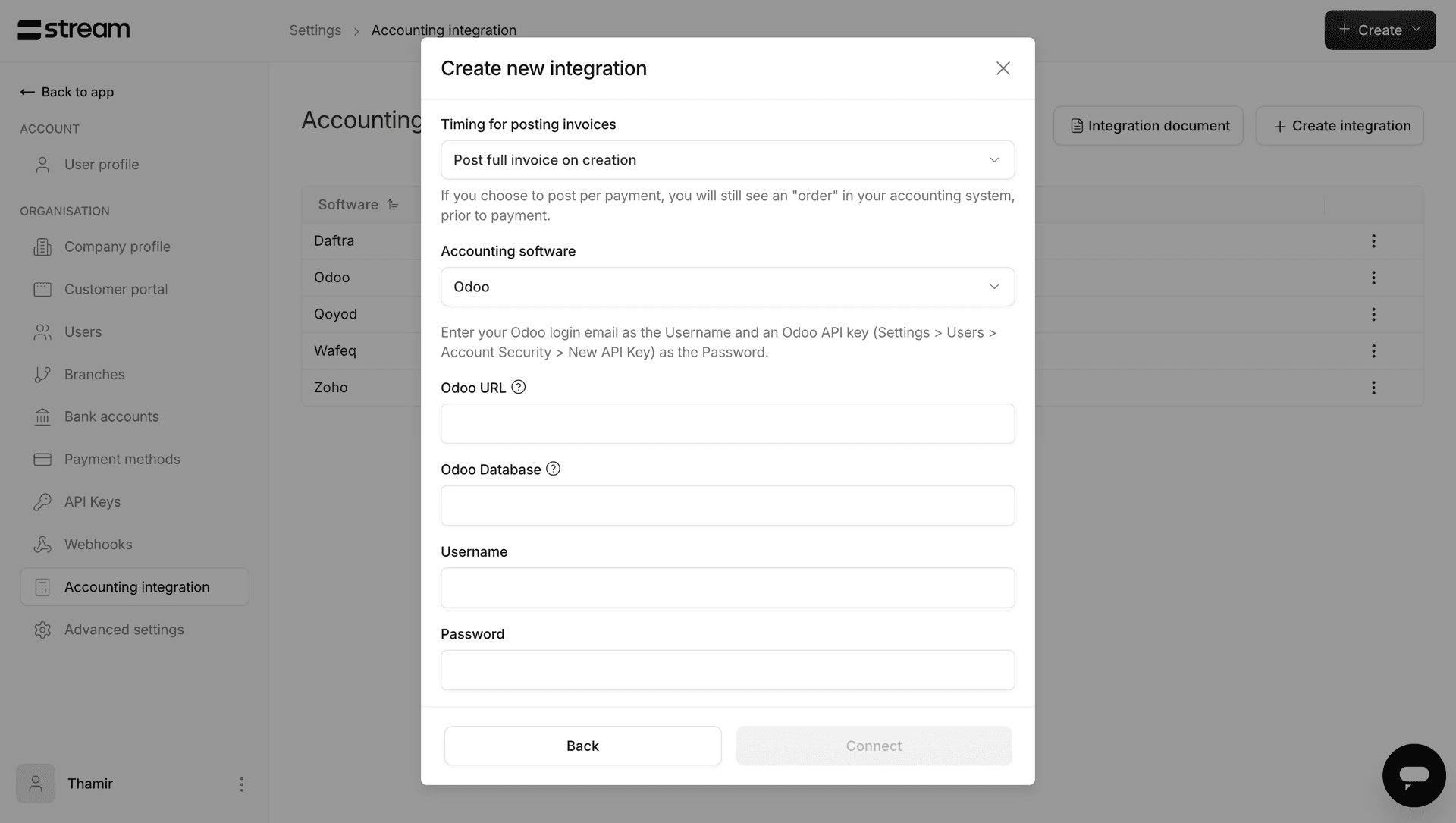This screenshot has height=823, width=1456.
Task: Focus the Username input field
Action: (727, 588)
